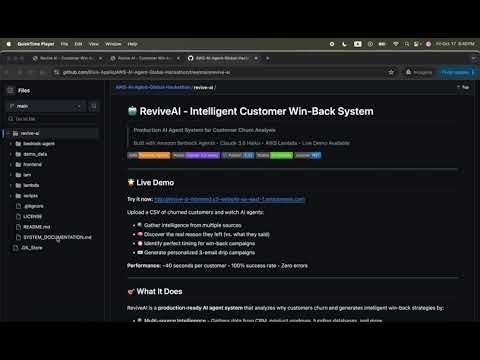
Task: Click the Incognito indicator
Action: point(419,72)
